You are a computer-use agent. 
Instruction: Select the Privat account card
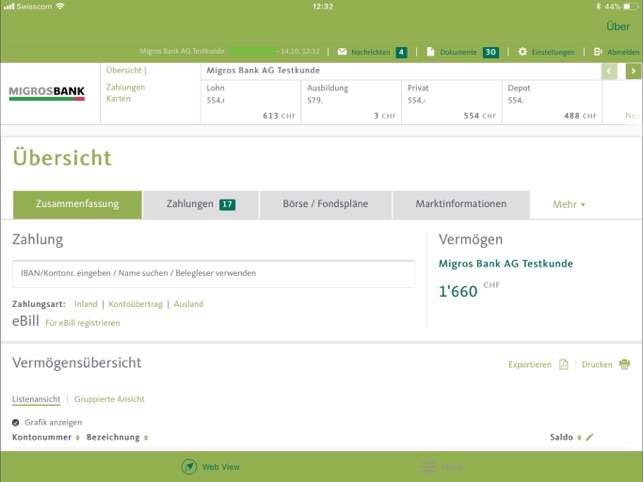[451, 102]
